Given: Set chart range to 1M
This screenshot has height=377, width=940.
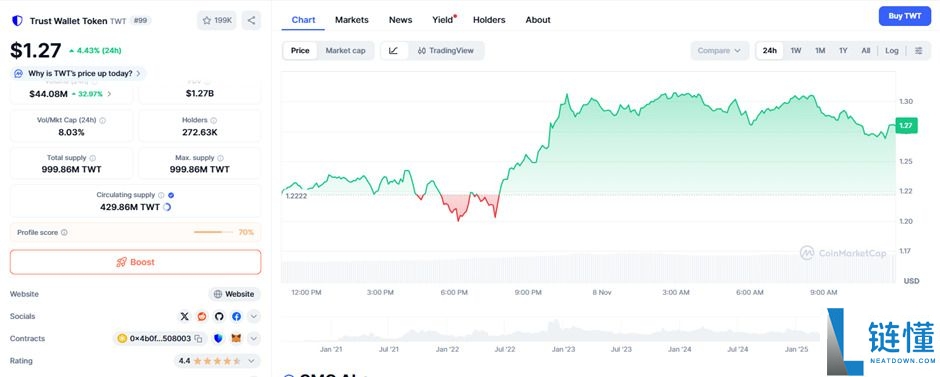Looking at the screenshot, I should pyautogui.click(x=820, y=51).
